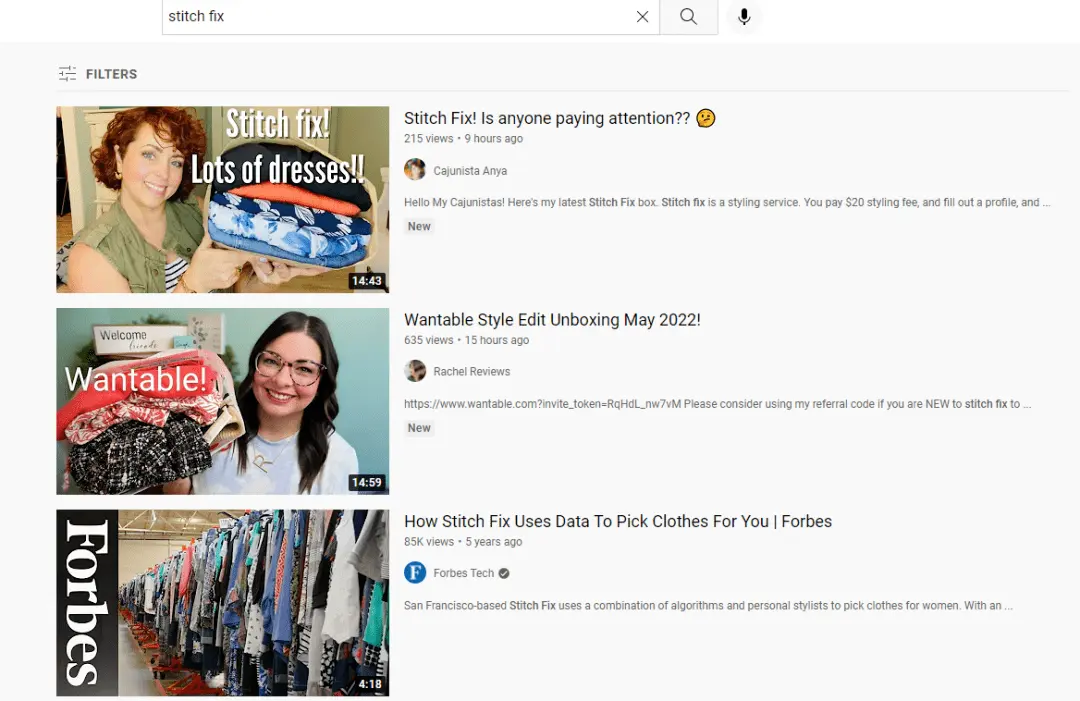Click the wantable.com invite link description
Viewport: 1080px width, 701px height.
(x=717, y=404)
